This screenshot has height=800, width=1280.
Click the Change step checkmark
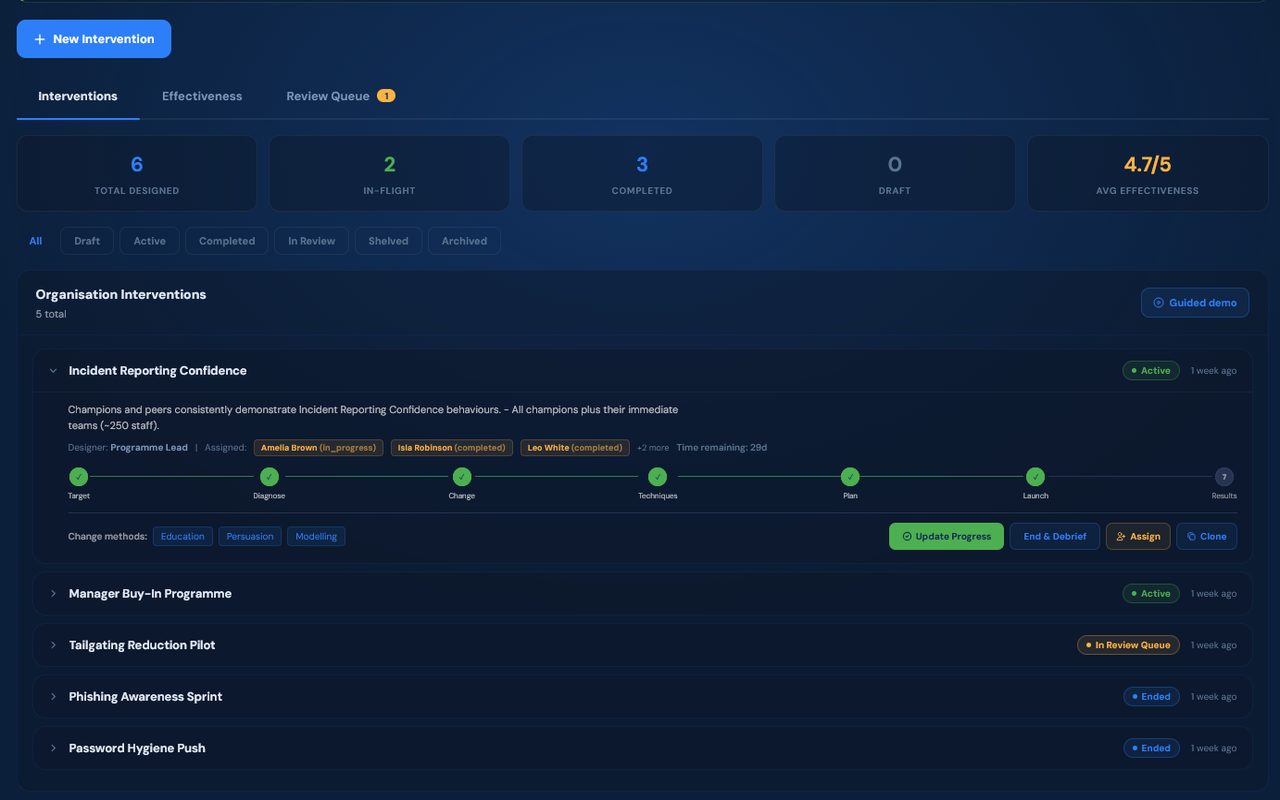pos(461,477)
